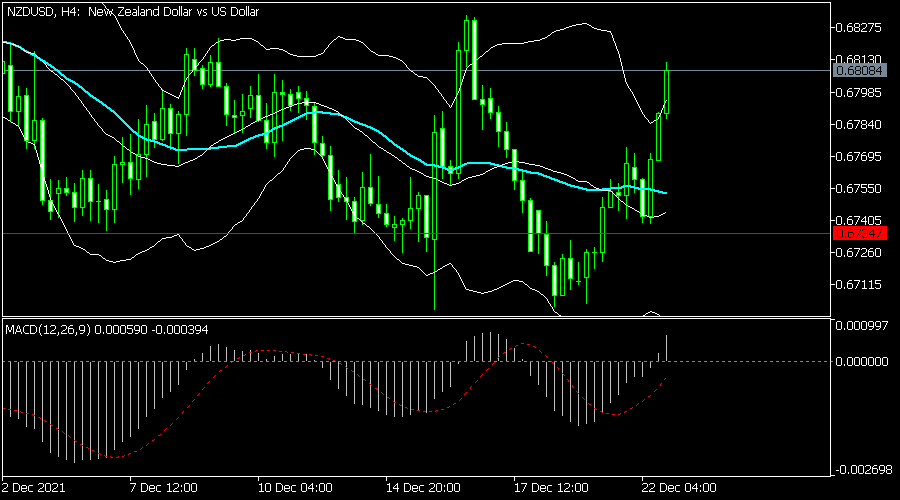Click the 0.67840 price scale value

859,125
